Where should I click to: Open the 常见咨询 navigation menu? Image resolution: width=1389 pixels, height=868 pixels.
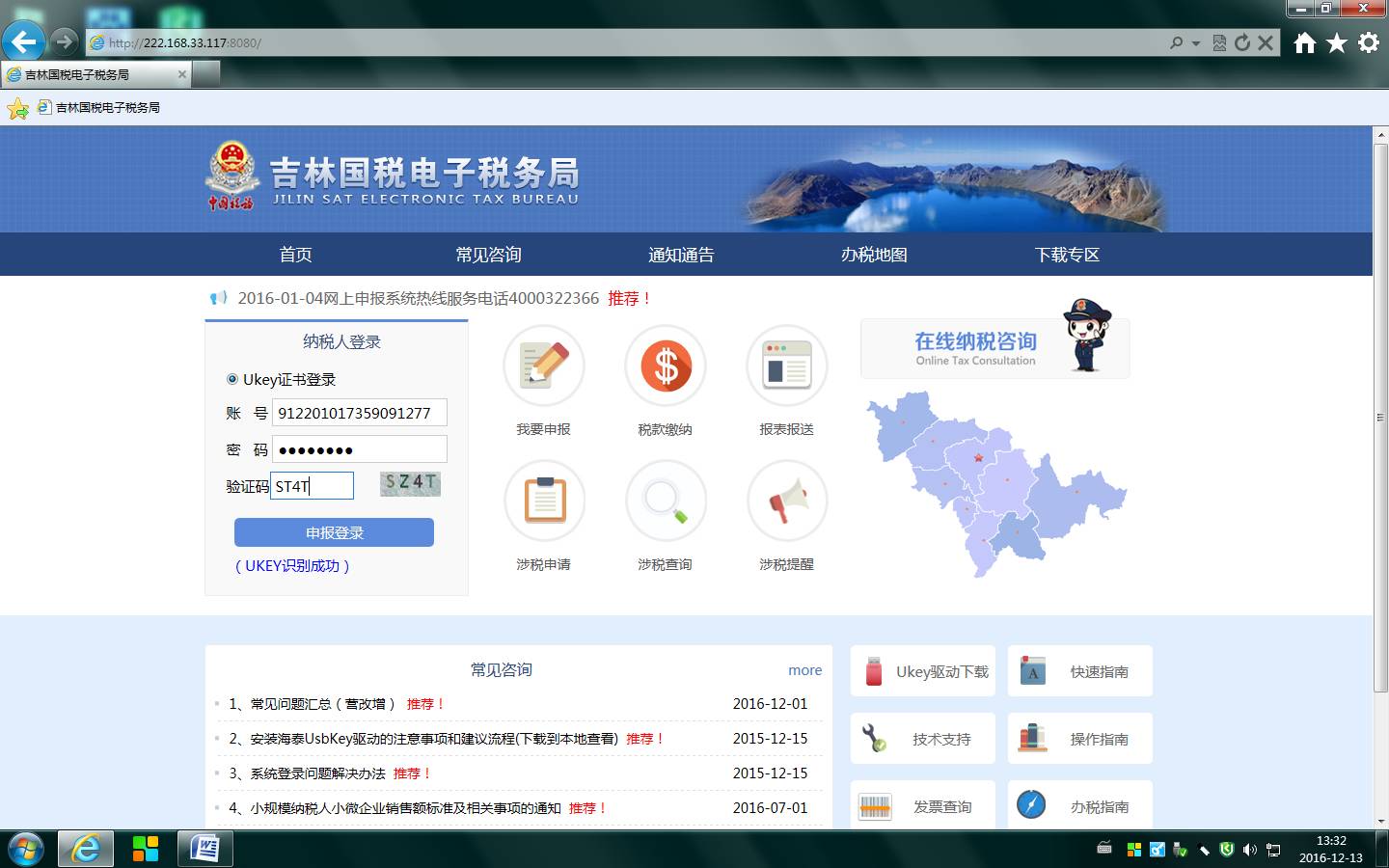488,255
